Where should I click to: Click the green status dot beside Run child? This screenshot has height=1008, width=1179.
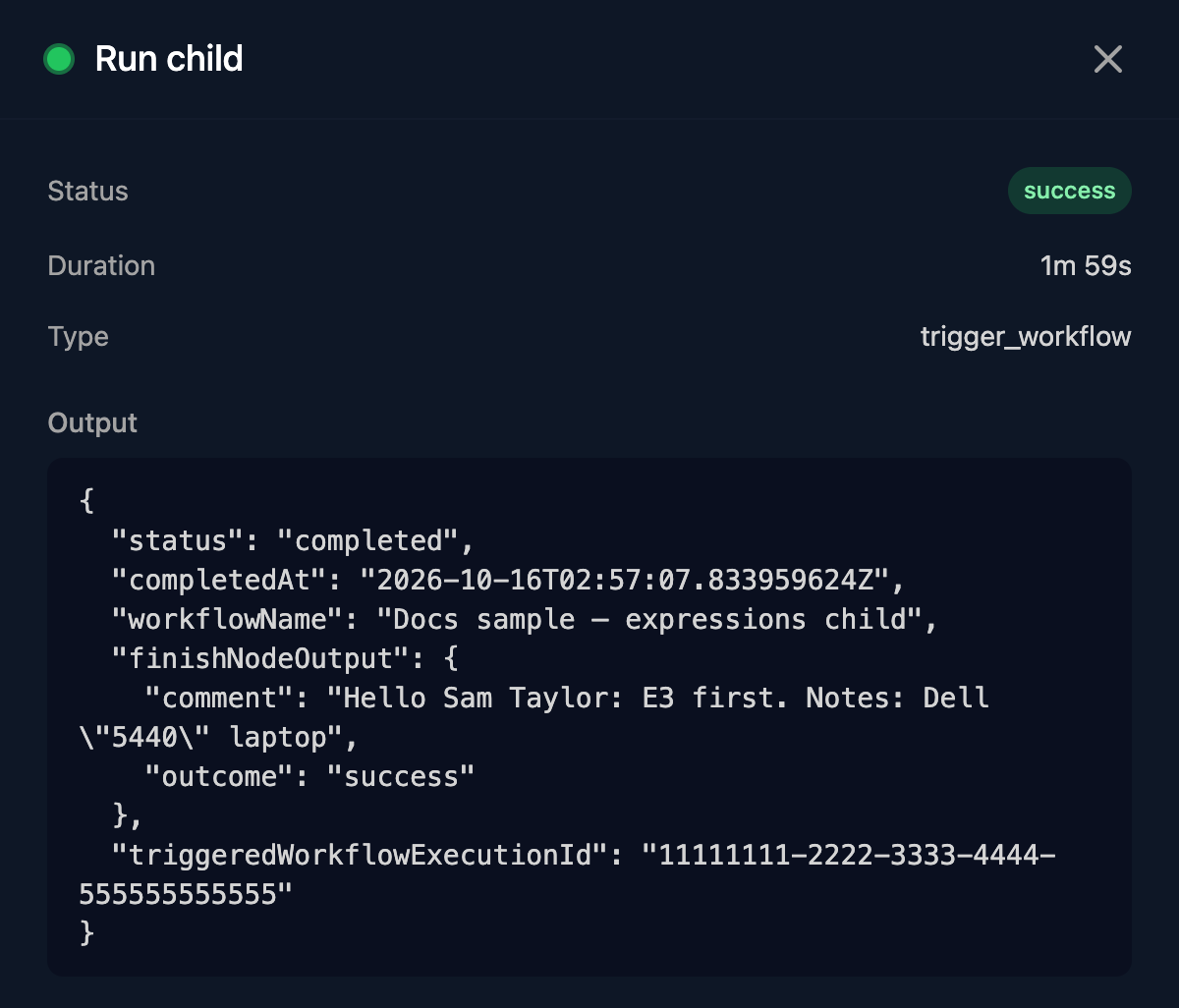coord(59,59)
